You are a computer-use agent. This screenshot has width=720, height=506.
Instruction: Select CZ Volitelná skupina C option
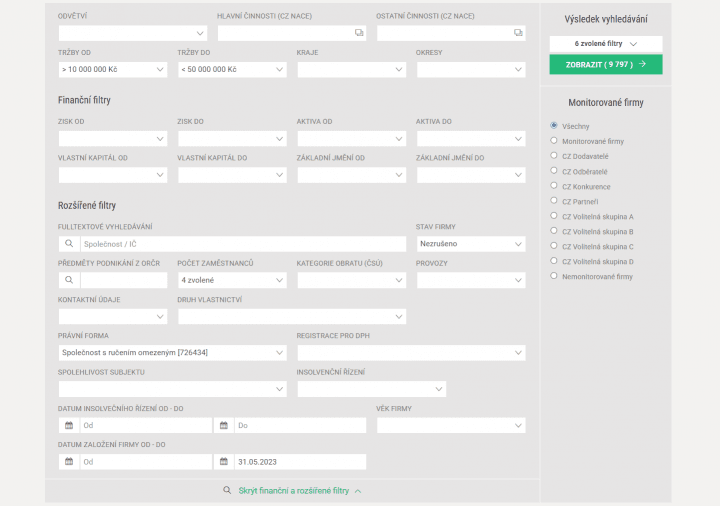coord(554,246)
